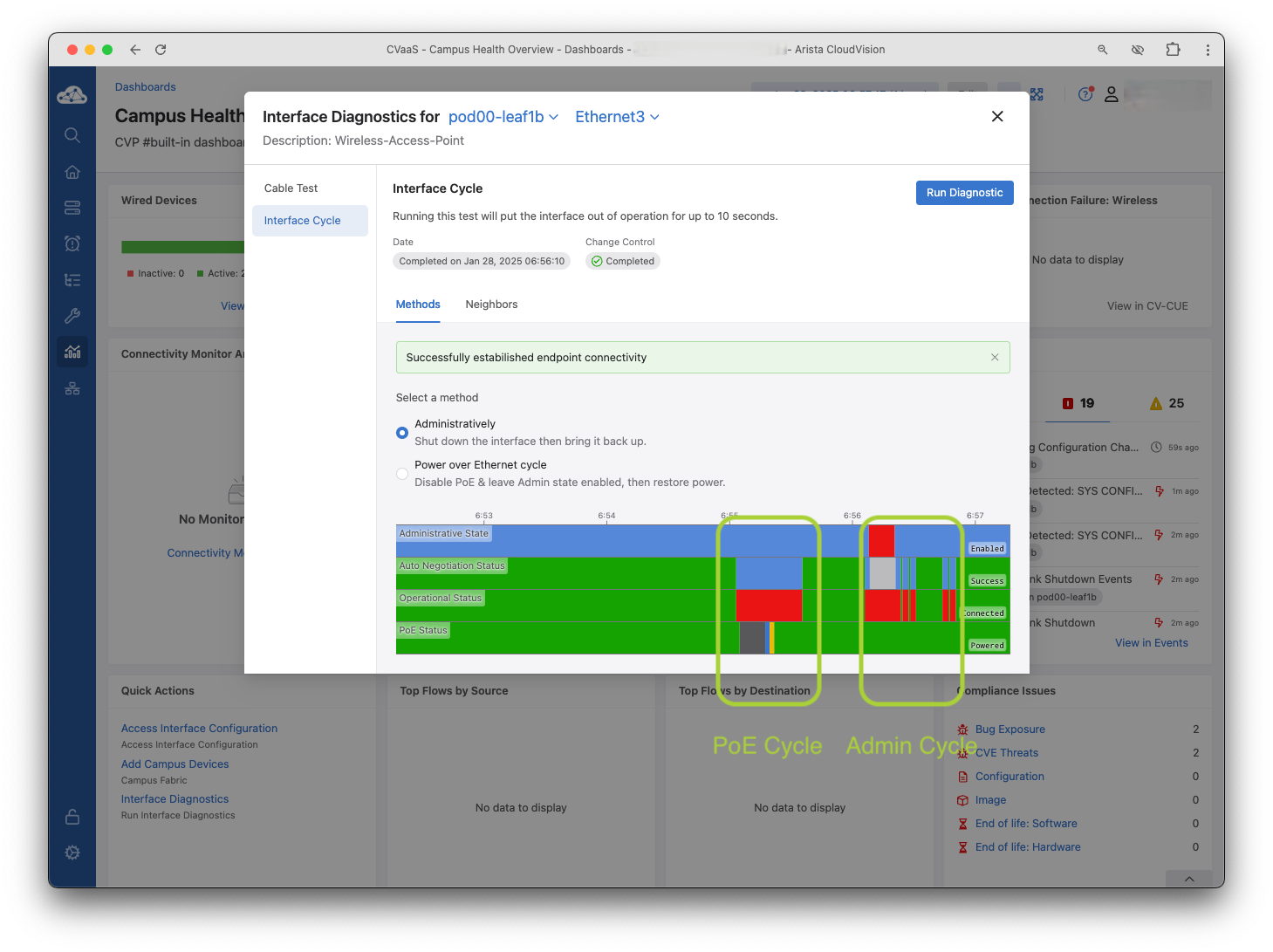Switch to the Neighbors tab
1273x952 pixels.
pos(491,305)
